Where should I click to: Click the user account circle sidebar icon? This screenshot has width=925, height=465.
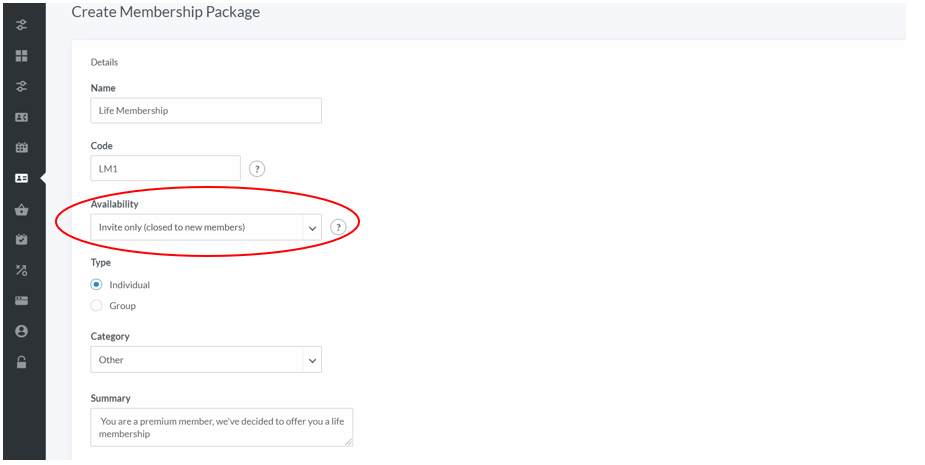click(x=21, y=331)
